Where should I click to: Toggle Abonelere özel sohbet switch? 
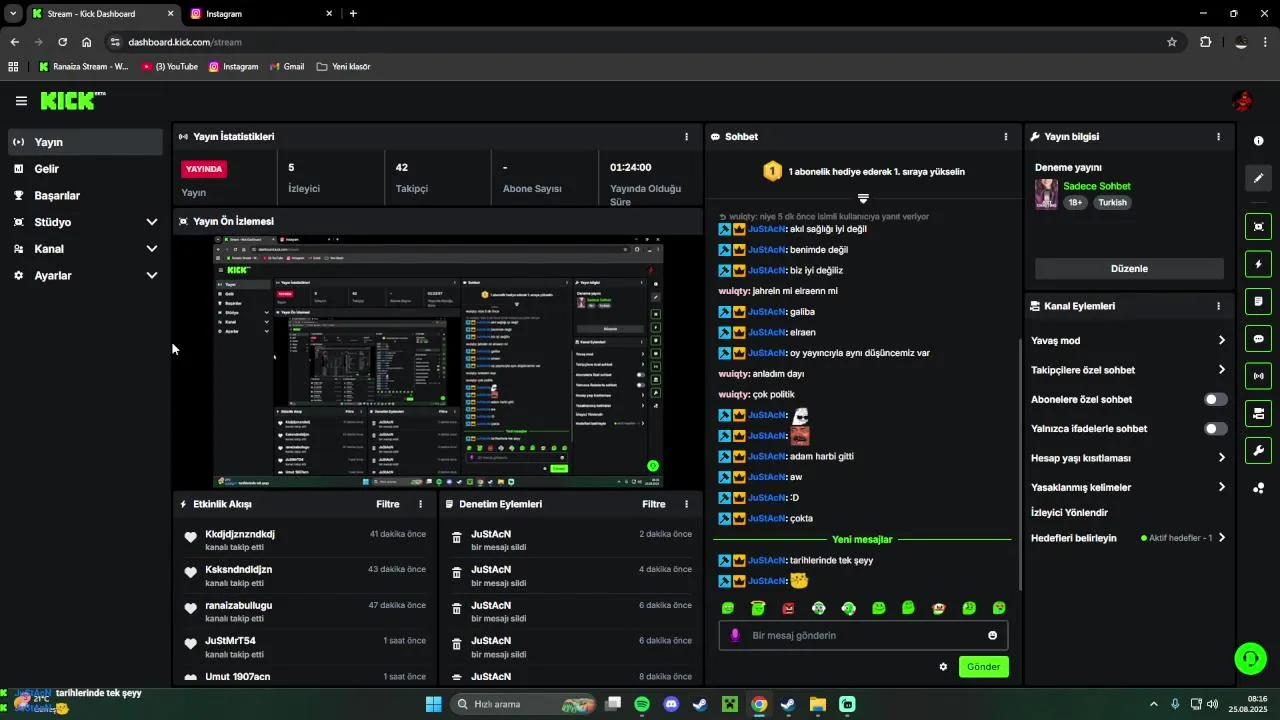click(1216, 399)
